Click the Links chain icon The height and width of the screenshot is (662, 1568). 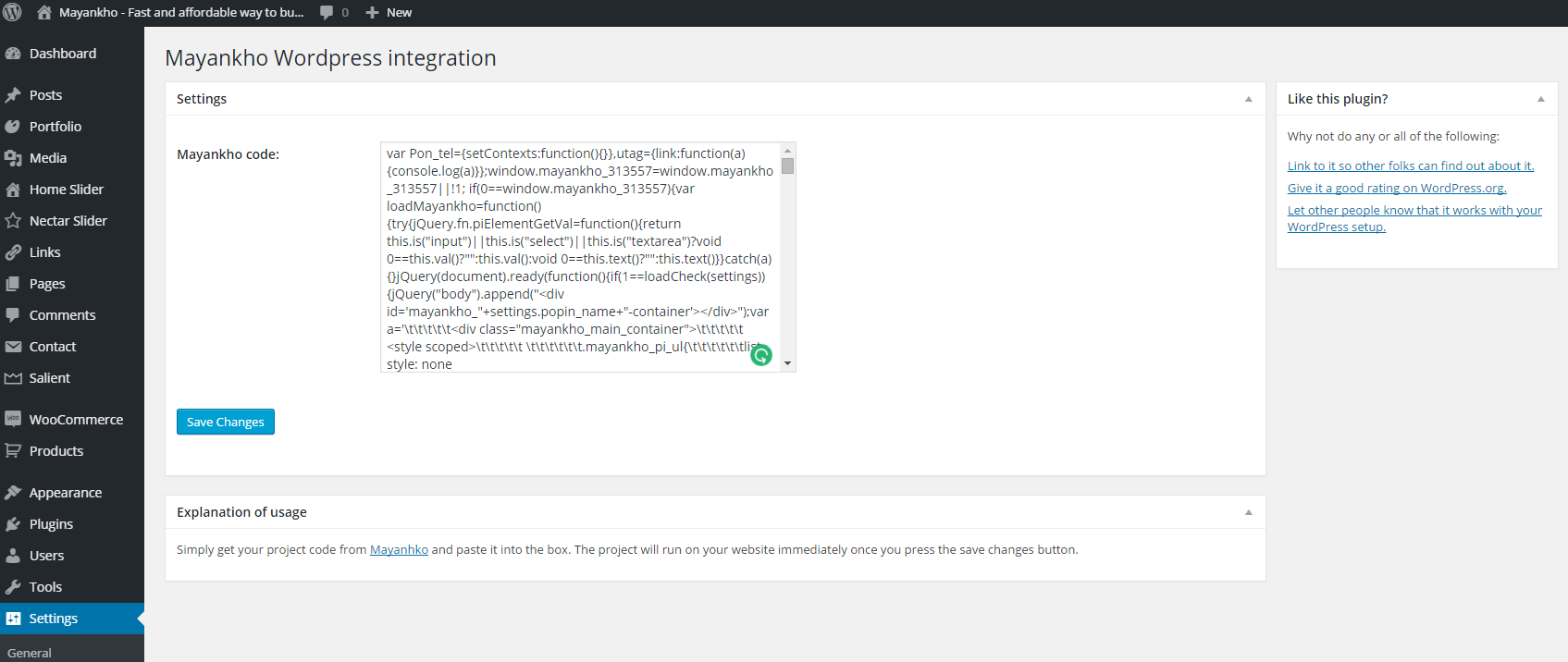pos(13,252)
